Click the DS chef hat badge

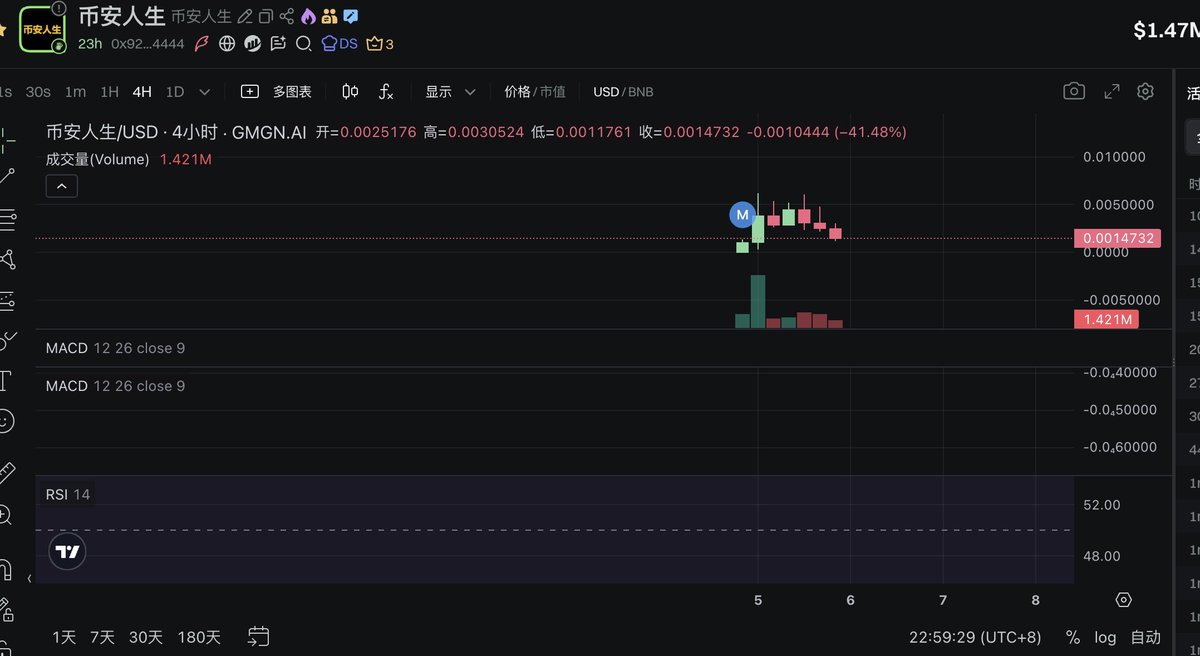tap(339, 43)
